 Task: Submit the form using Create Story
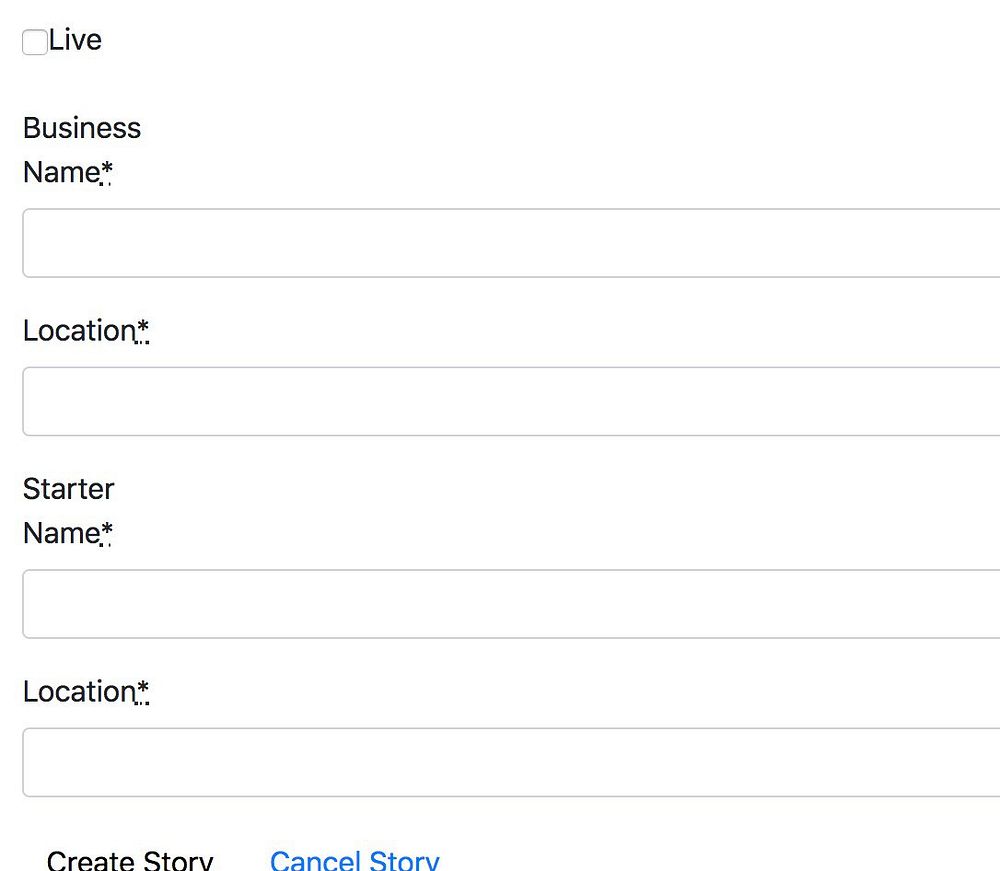130,860
